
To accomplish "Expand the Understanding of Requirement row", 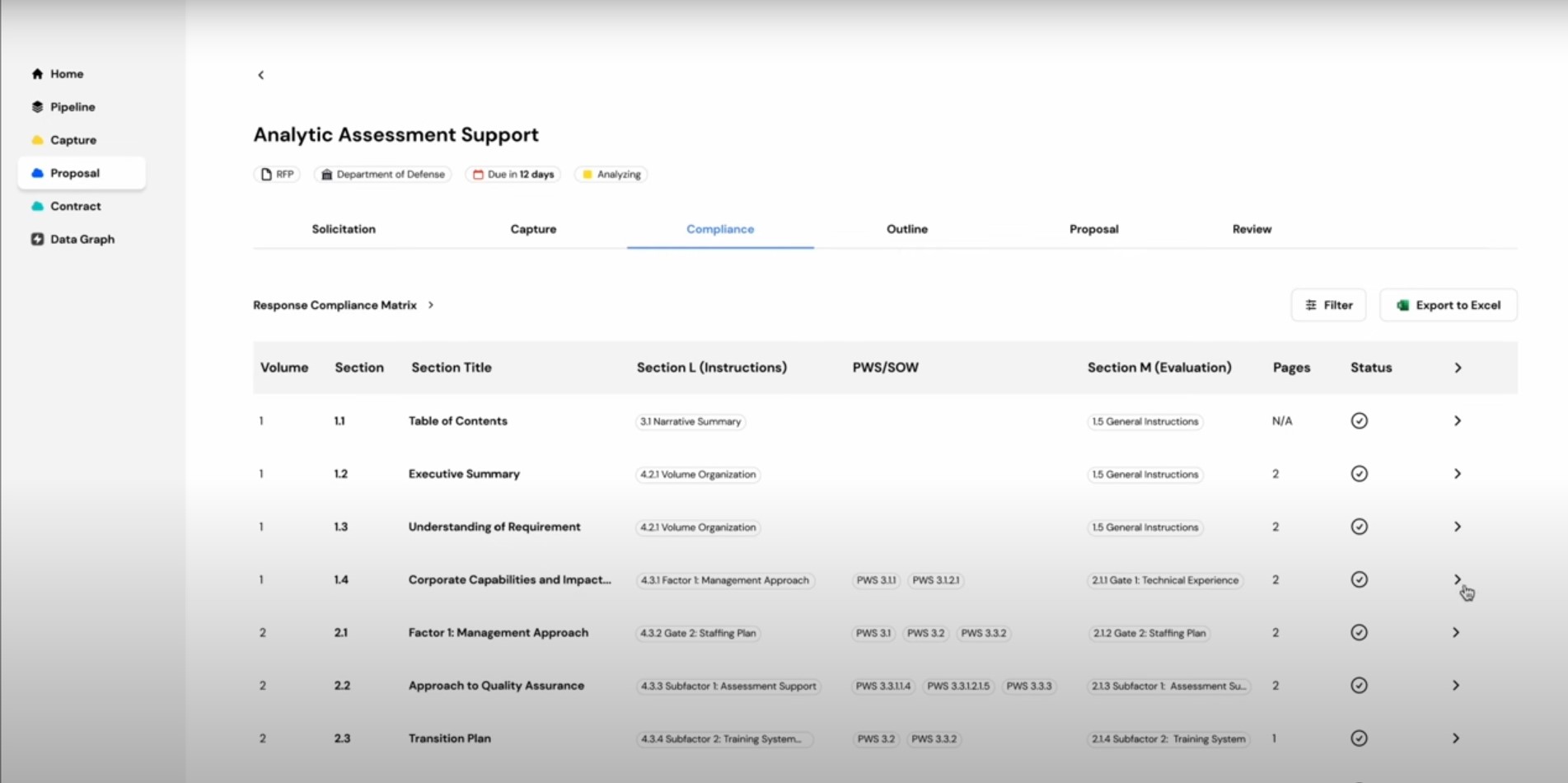I will click(1458, 527).
